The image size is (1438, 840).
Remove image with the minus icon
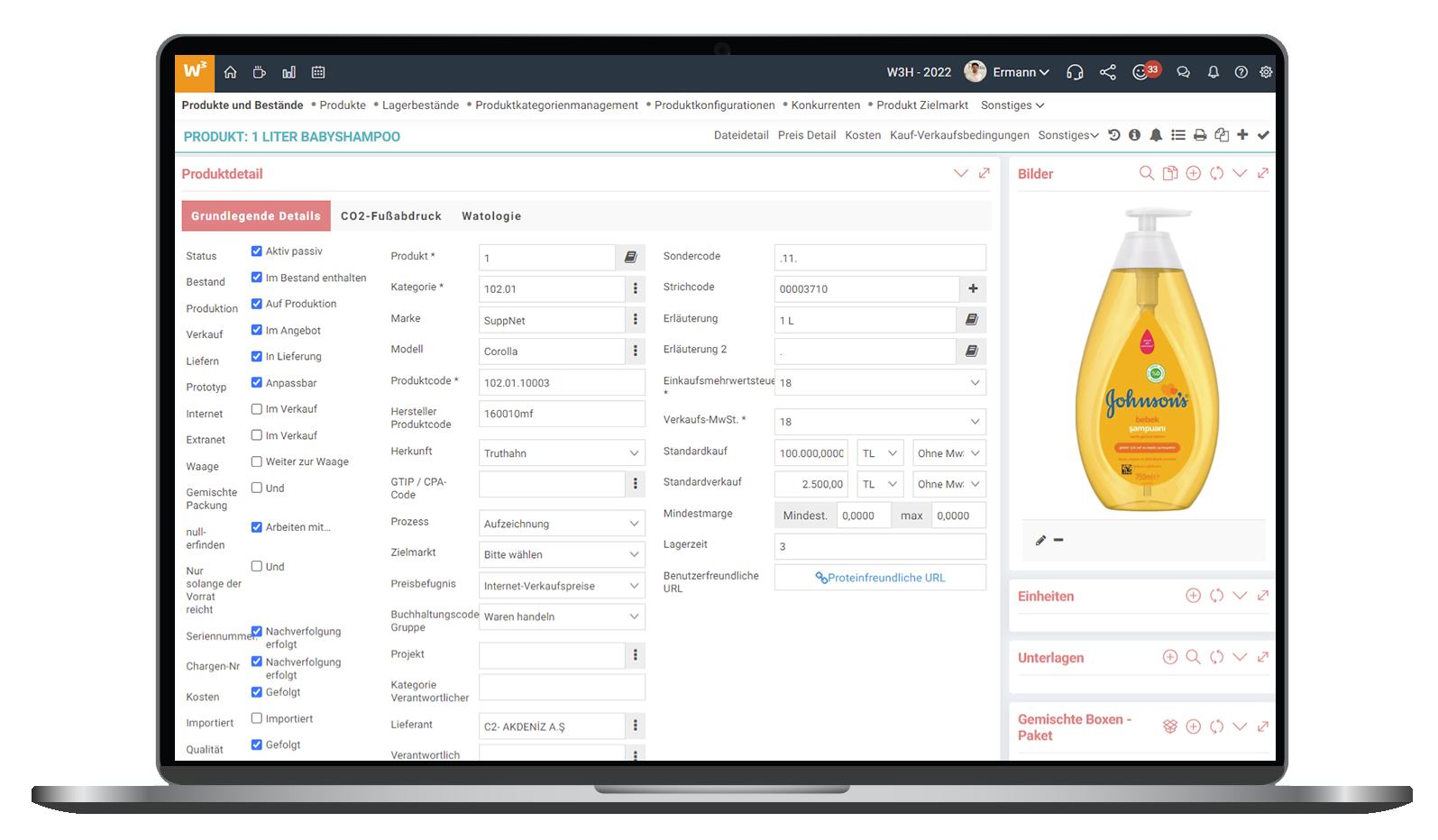tap(1058, 540)
